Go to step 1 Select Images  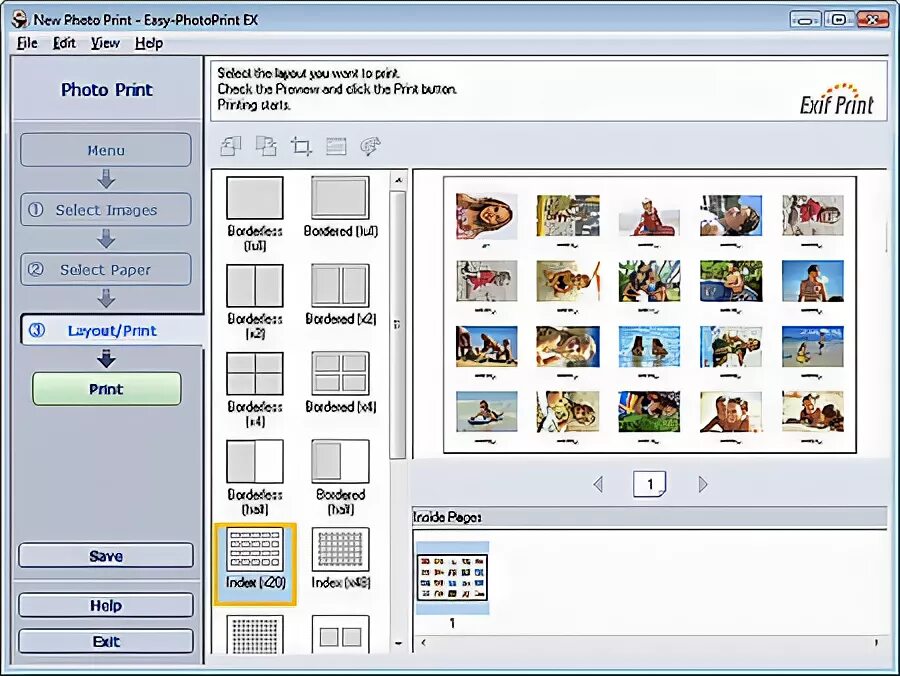[106, 209]
